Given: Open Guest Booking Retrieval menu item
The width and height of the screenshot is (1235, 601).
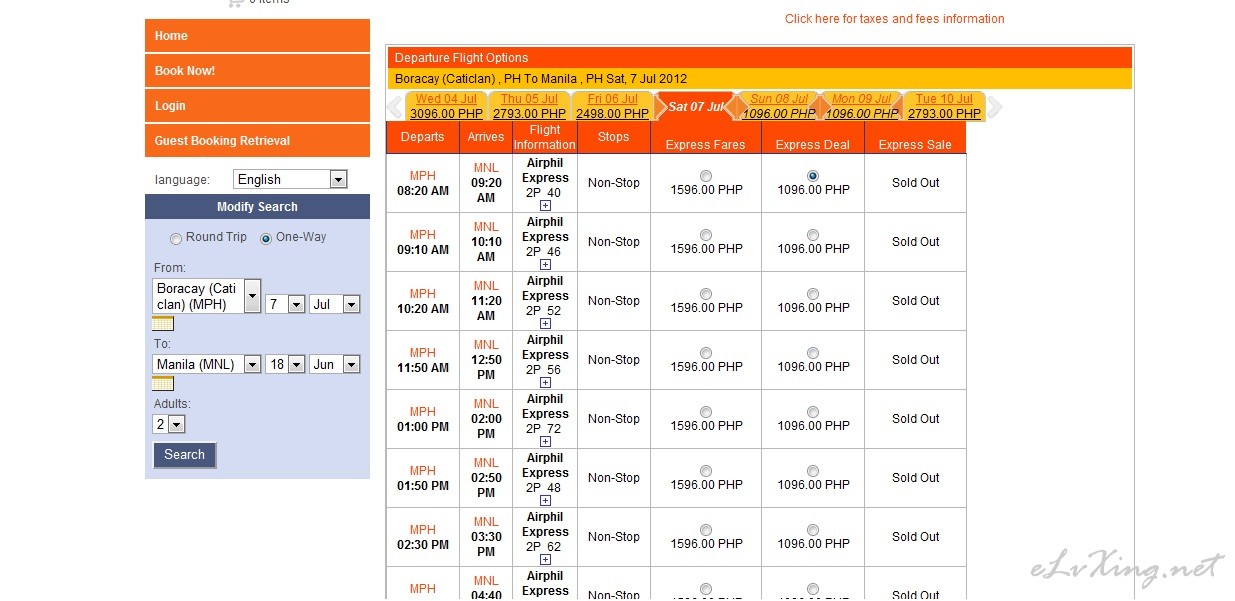Looking at the screenshot, I should point(257,141).
